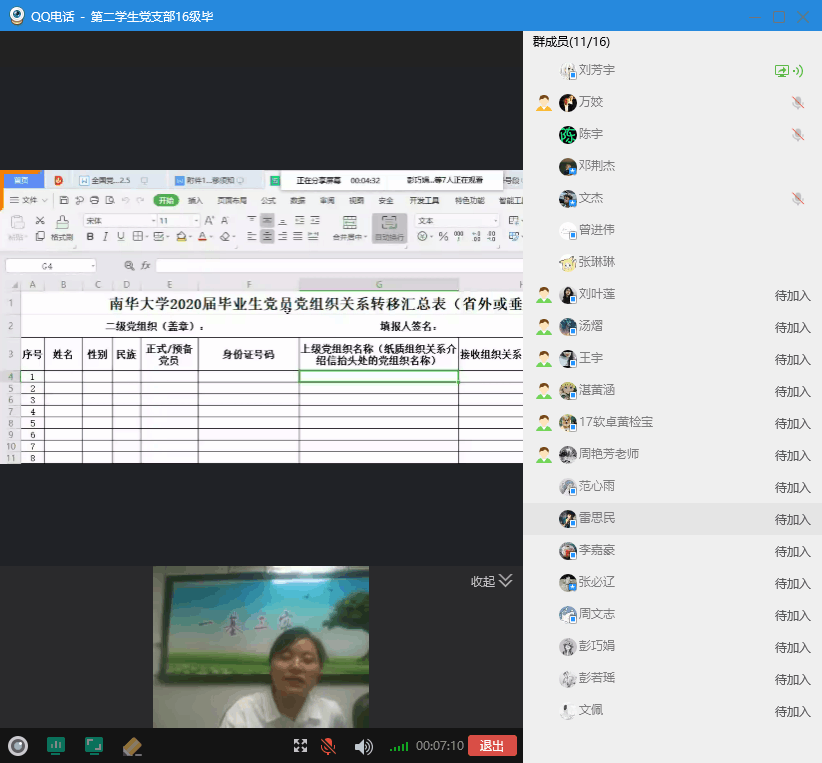Viewport: 822px width, 763px height.
Task: Check the green network signal bars
Action: 399,747
